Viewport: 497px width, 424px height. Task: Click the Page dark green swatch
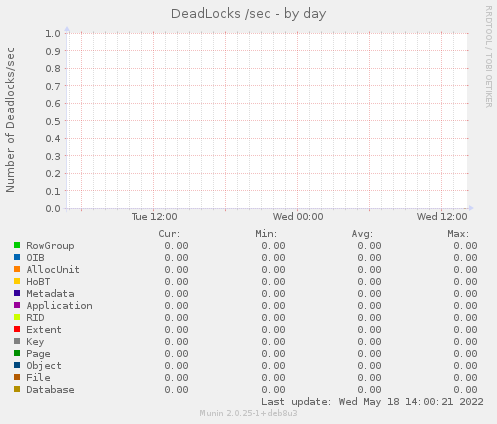(x=17, y=353)
